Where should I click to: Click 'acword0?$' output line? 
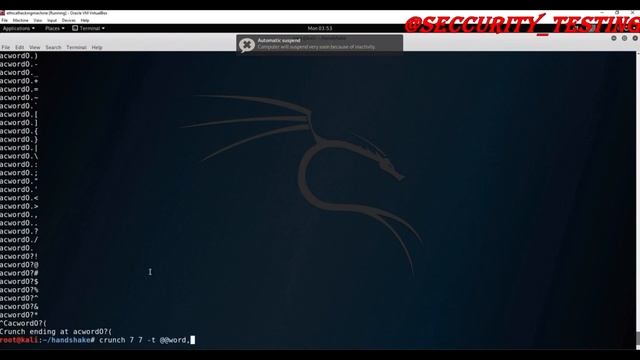(19, 282)
